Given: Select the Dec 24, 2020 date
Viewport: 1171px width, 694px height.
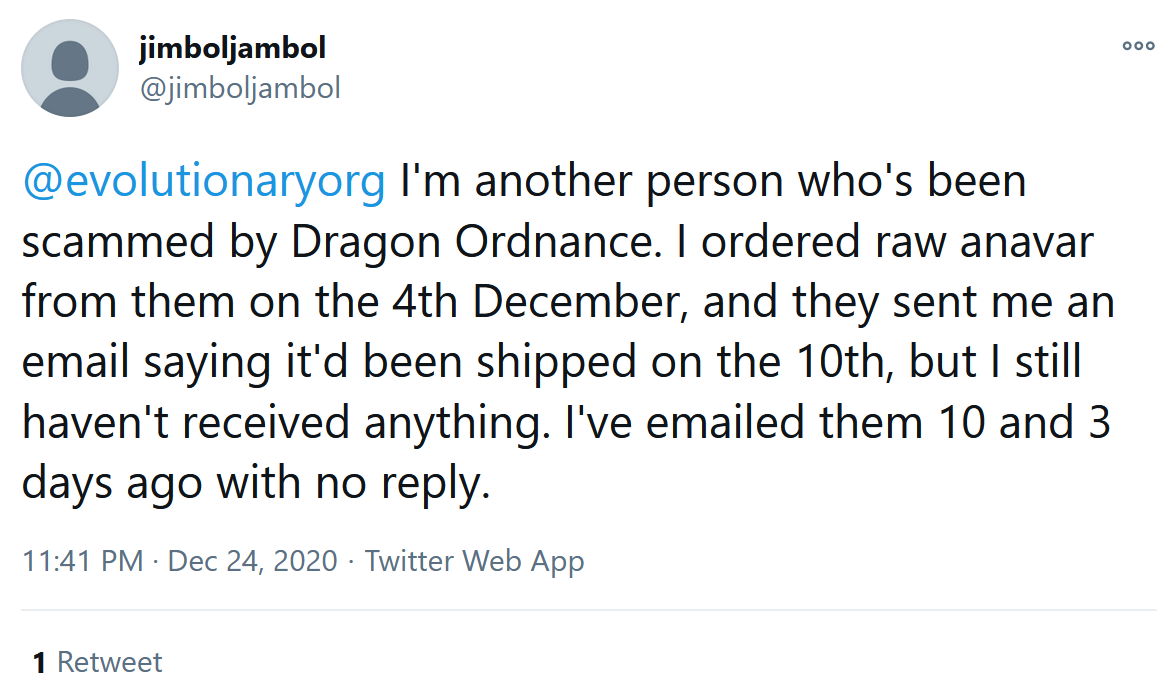Looking at the screenshot, I should click(x=253, y=561).
